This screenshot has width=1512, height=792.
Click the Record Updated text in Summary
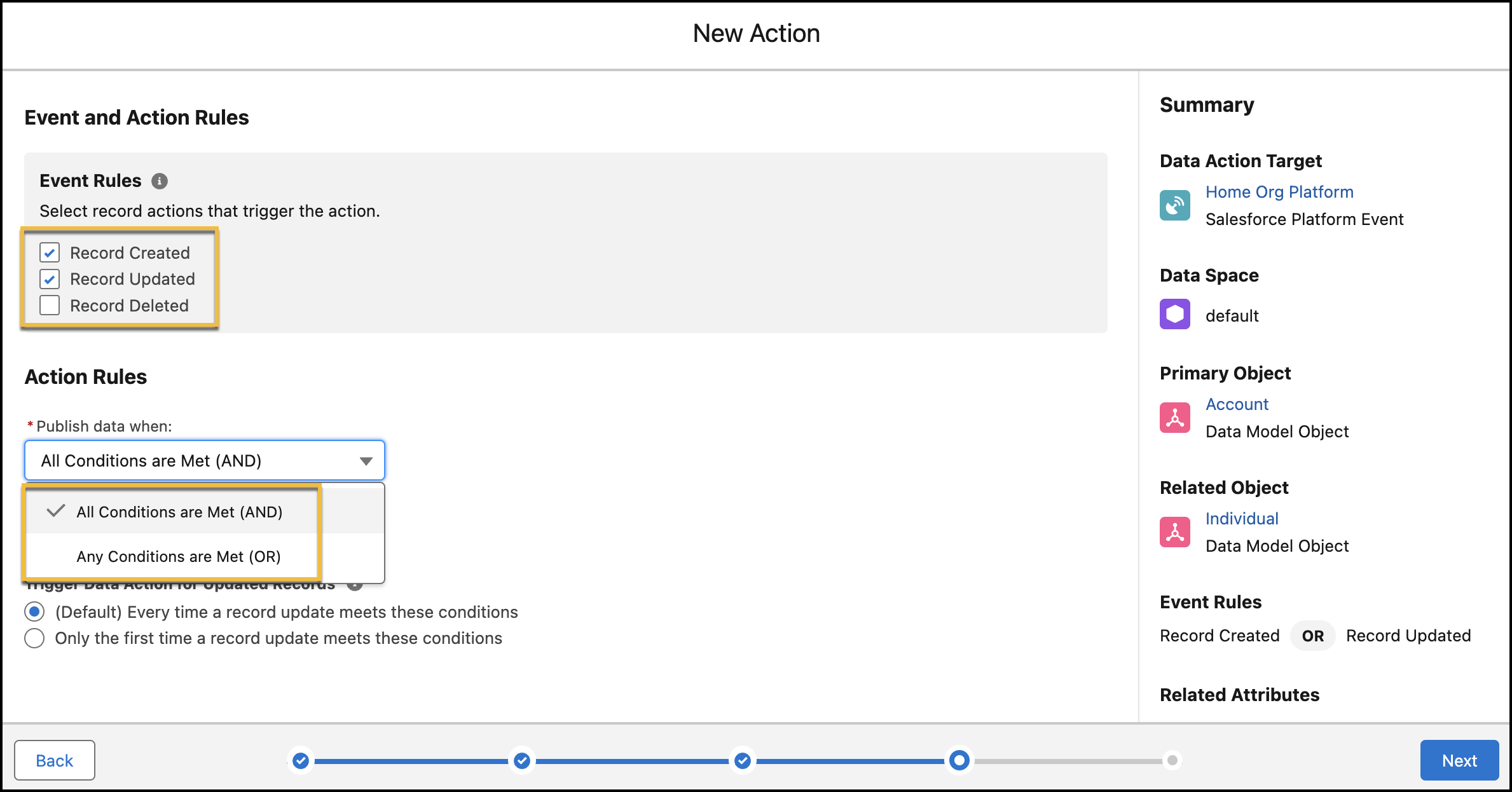tap(1408, 636)
